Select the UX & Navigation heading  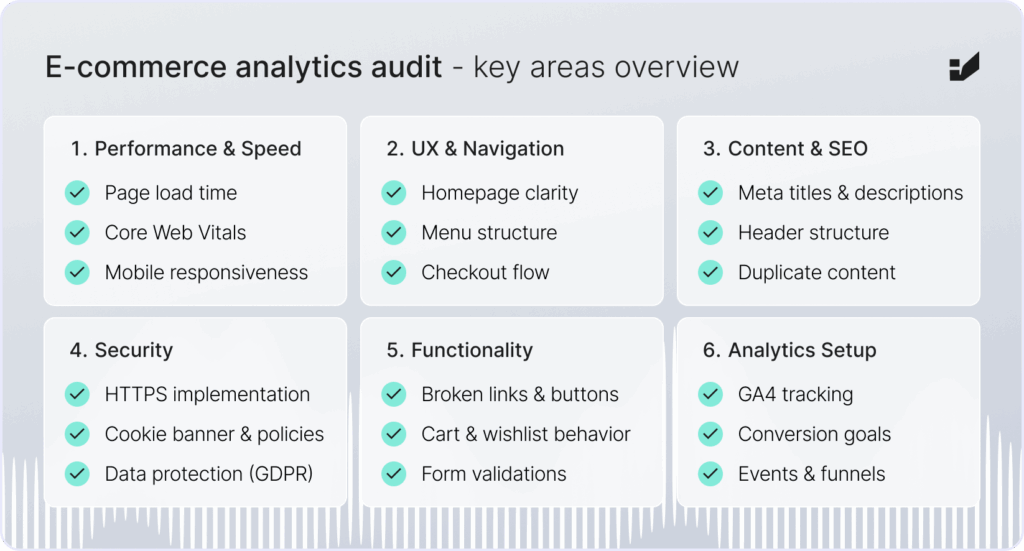(475, 149)
